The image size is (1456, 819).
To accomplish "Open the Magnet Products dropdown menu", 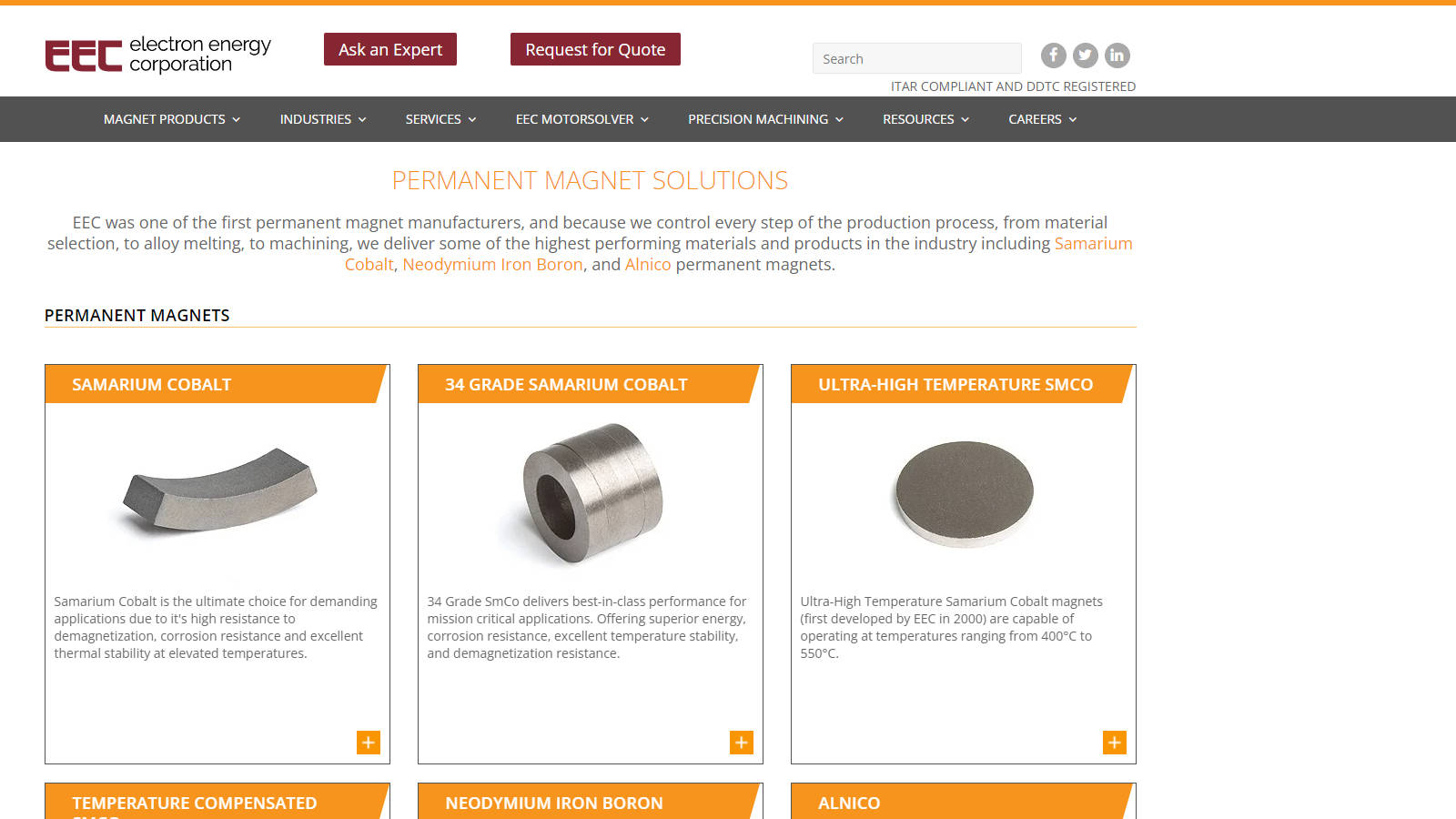I will click(x=172, y=119).
